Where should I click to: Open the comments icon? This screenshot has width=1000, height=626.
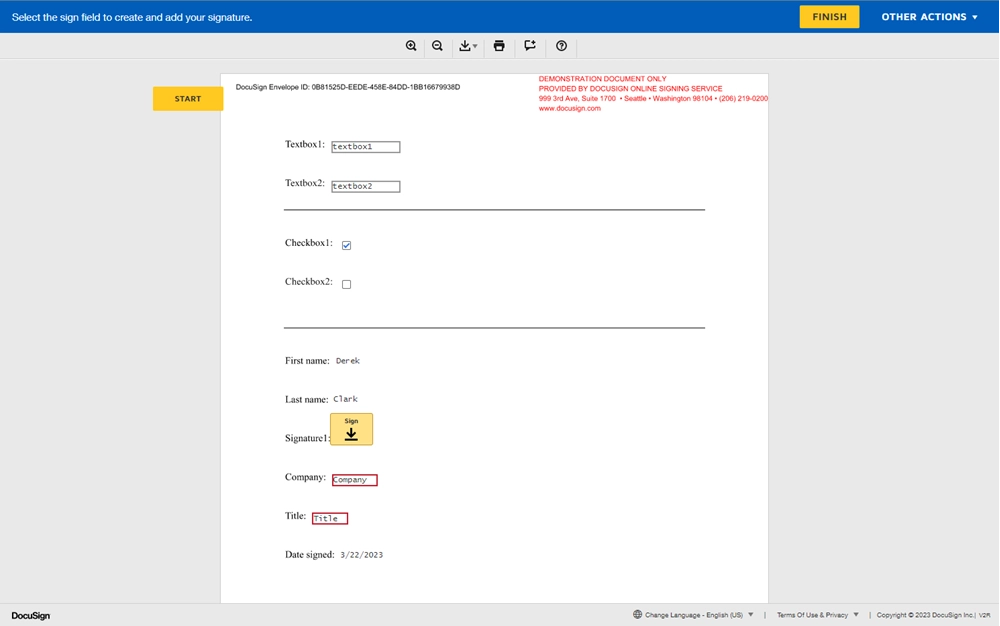[x=530, y=46]
